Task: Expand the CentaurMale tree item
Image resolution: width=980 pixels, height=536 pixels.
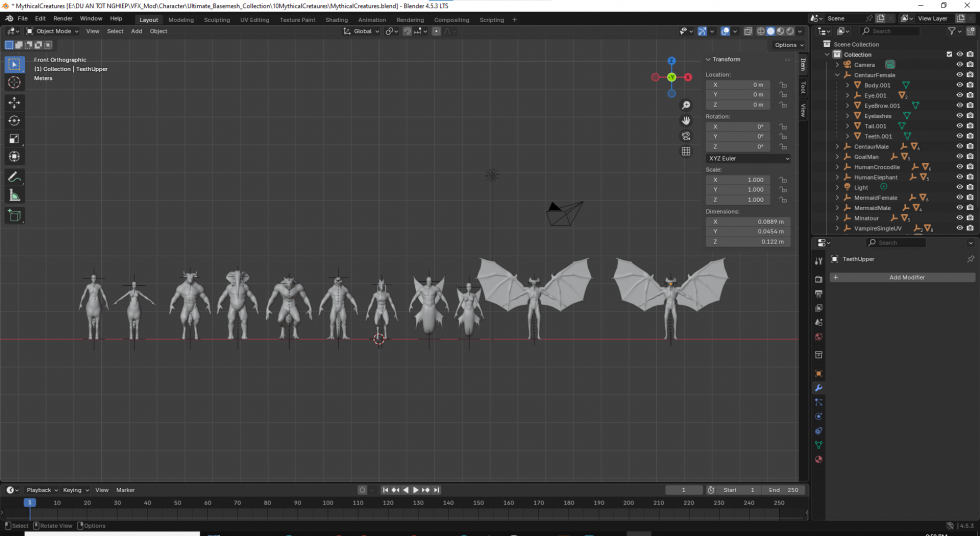Action: tap(838, 146)
